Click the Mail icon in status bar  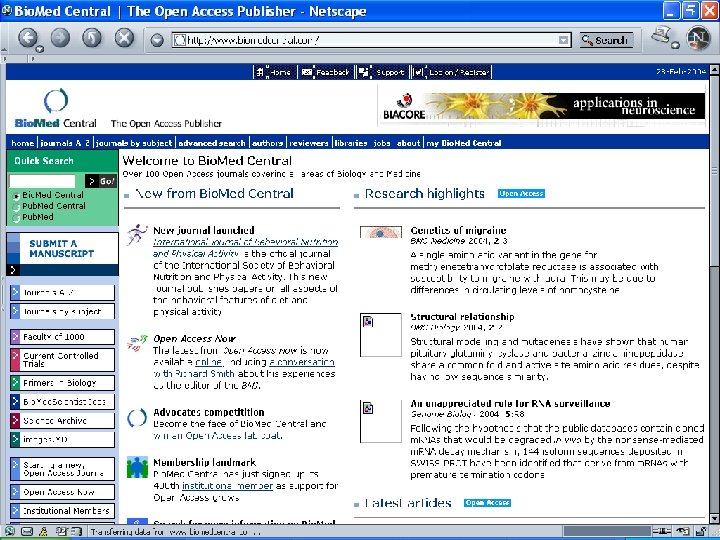27,532
